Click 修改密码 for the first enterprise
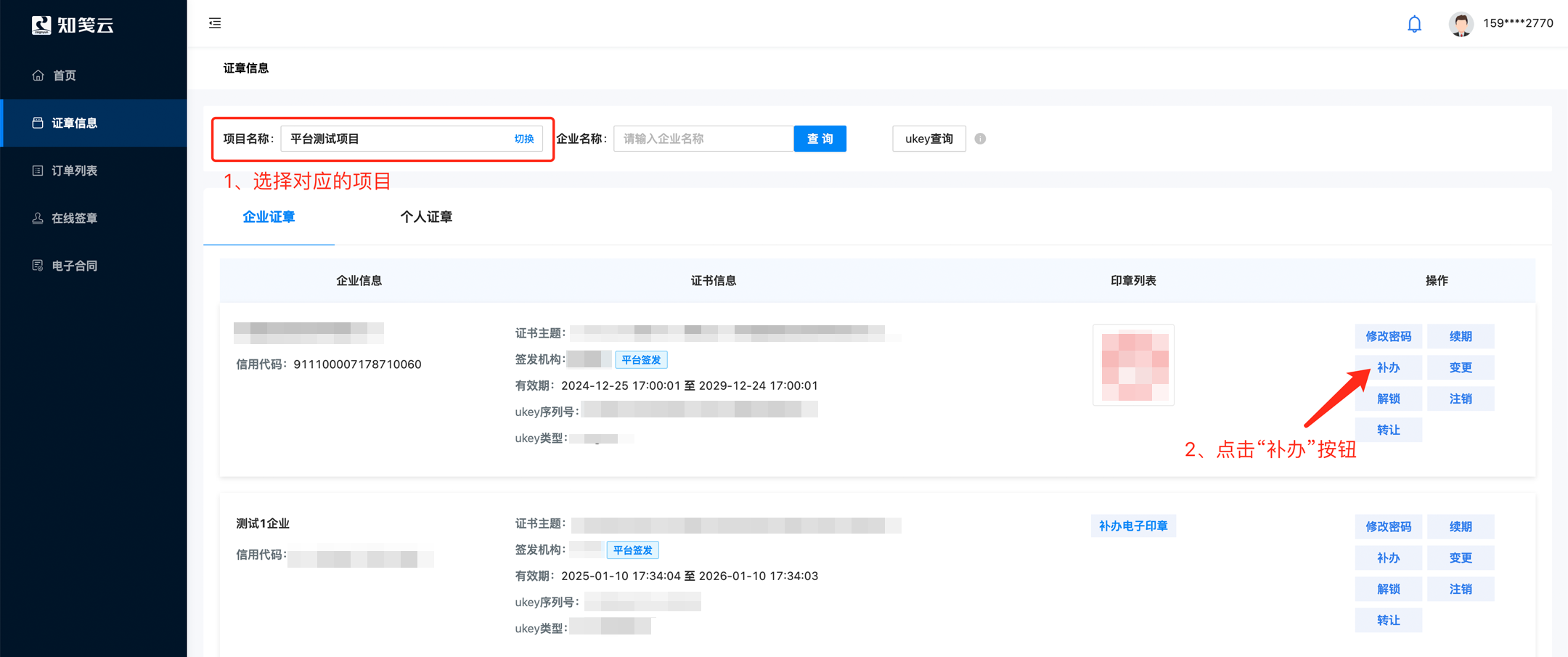This screenshot has height=657, width=1568. (x=1388, y=336)
